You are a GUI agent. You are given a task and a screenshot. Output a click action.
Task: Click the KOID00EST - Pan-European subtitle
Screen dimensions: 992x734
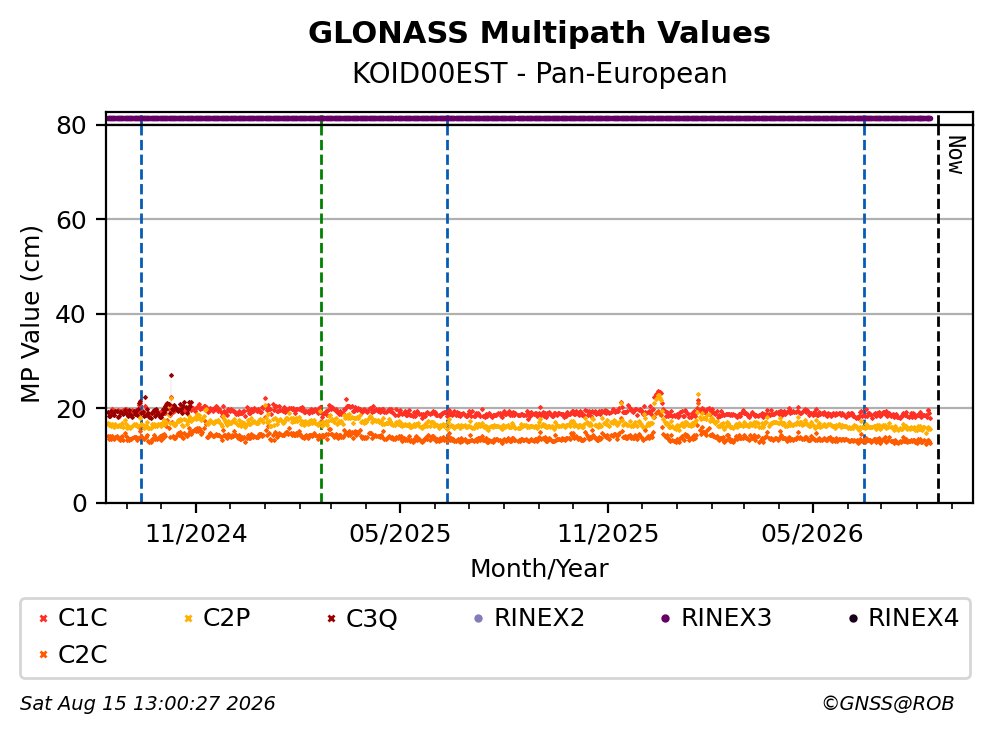[x=539, y=73]
